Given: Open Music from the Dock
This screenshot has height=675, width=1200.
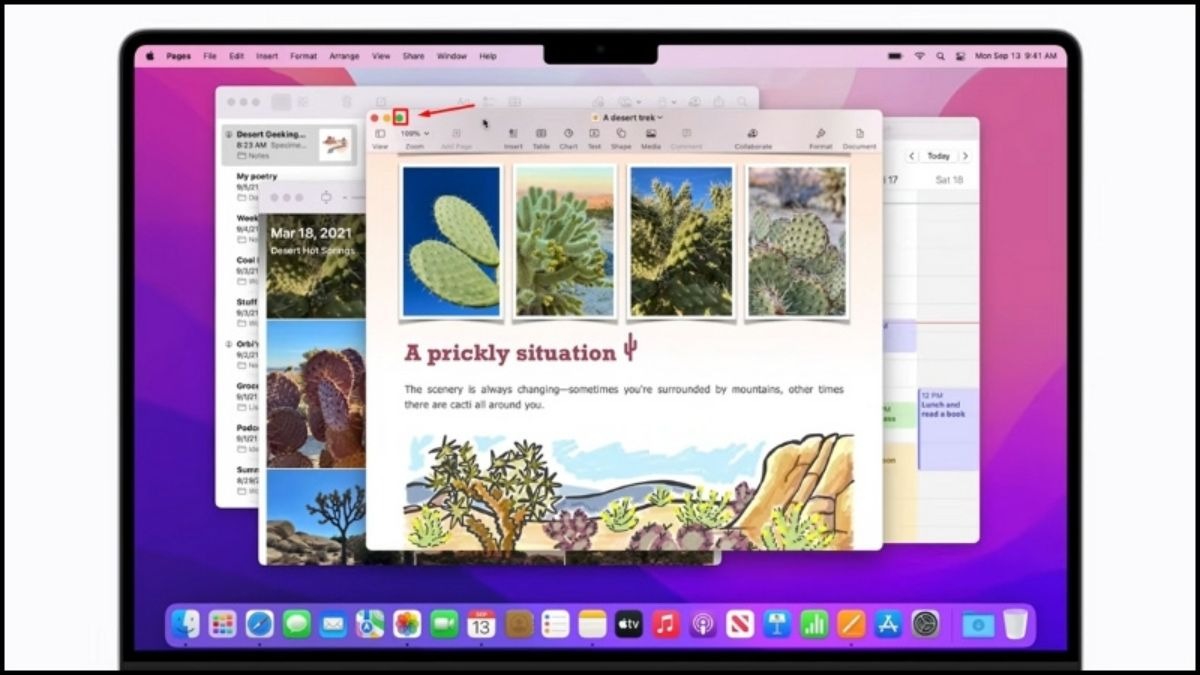Looking at the screenshot, I should click(x=665, y=624).
